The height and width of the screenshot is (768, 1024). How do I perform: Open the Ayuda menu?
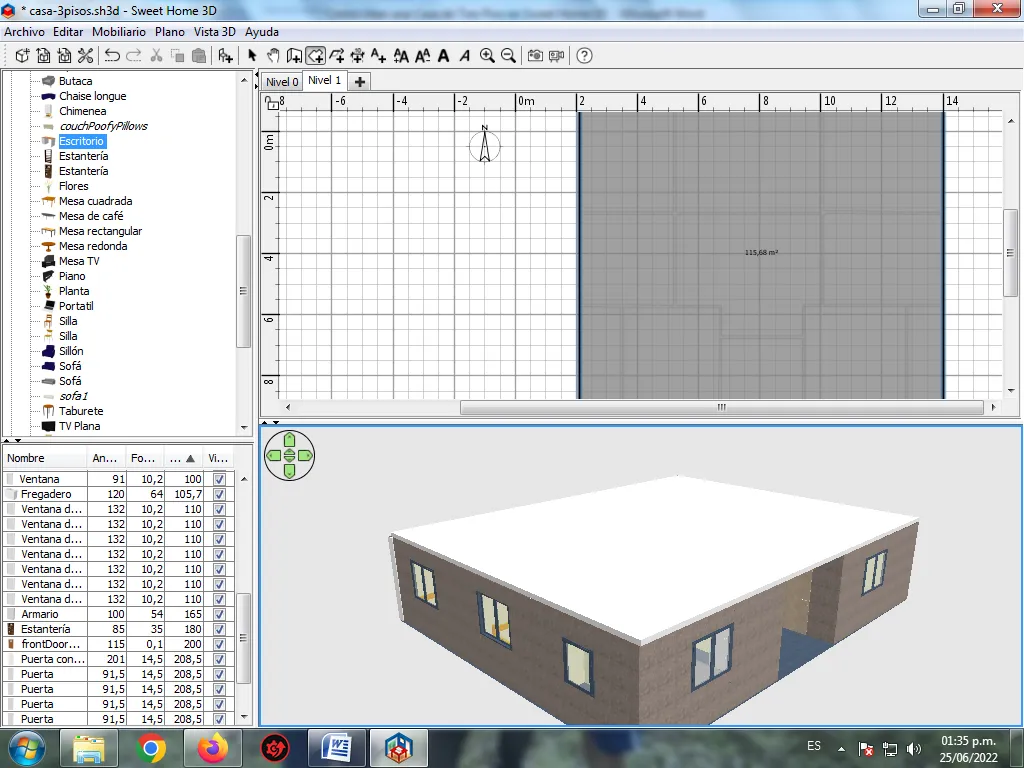coord(262,32)
